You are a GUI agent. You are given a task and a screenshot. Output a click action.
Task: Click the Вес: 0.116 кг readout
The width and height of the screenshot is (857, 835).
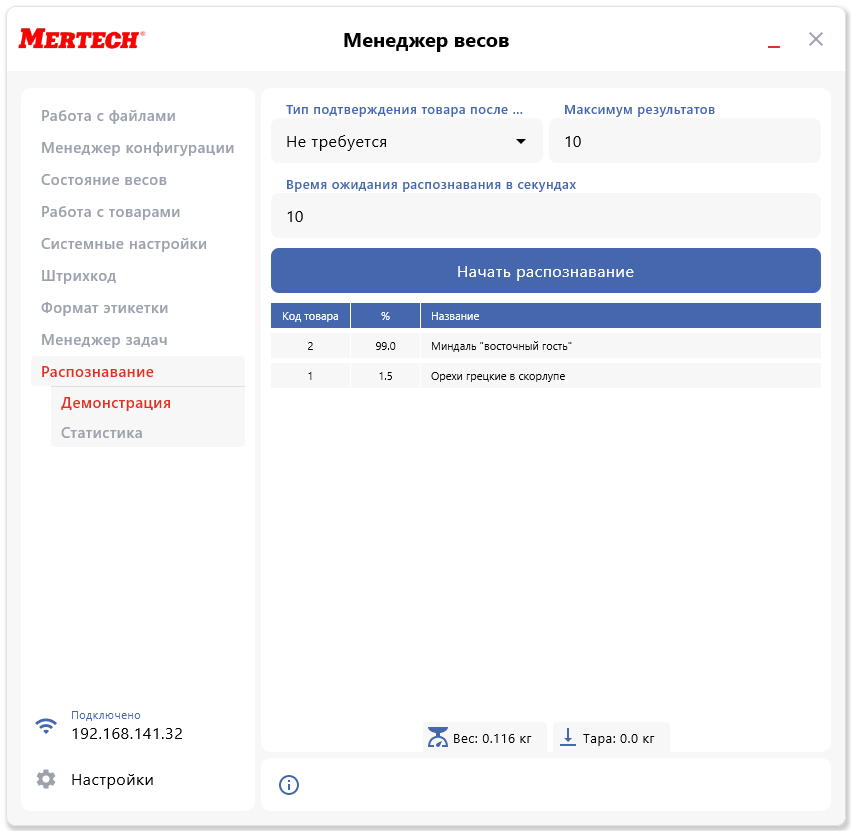pos(492,738)
